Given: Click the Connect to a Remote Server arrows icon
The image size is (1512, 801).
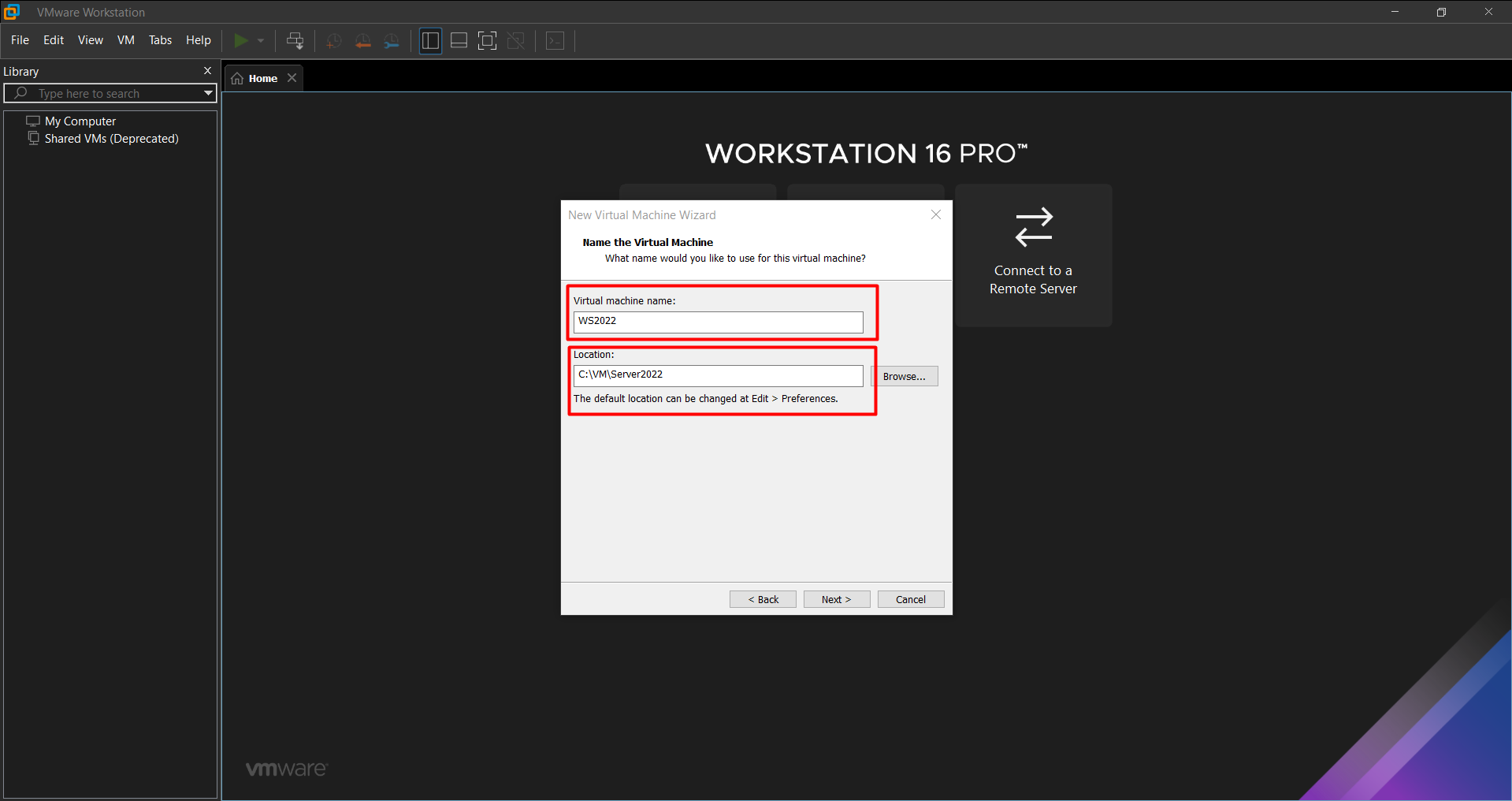Looking at the screenshot, I should click(1033, 227).
